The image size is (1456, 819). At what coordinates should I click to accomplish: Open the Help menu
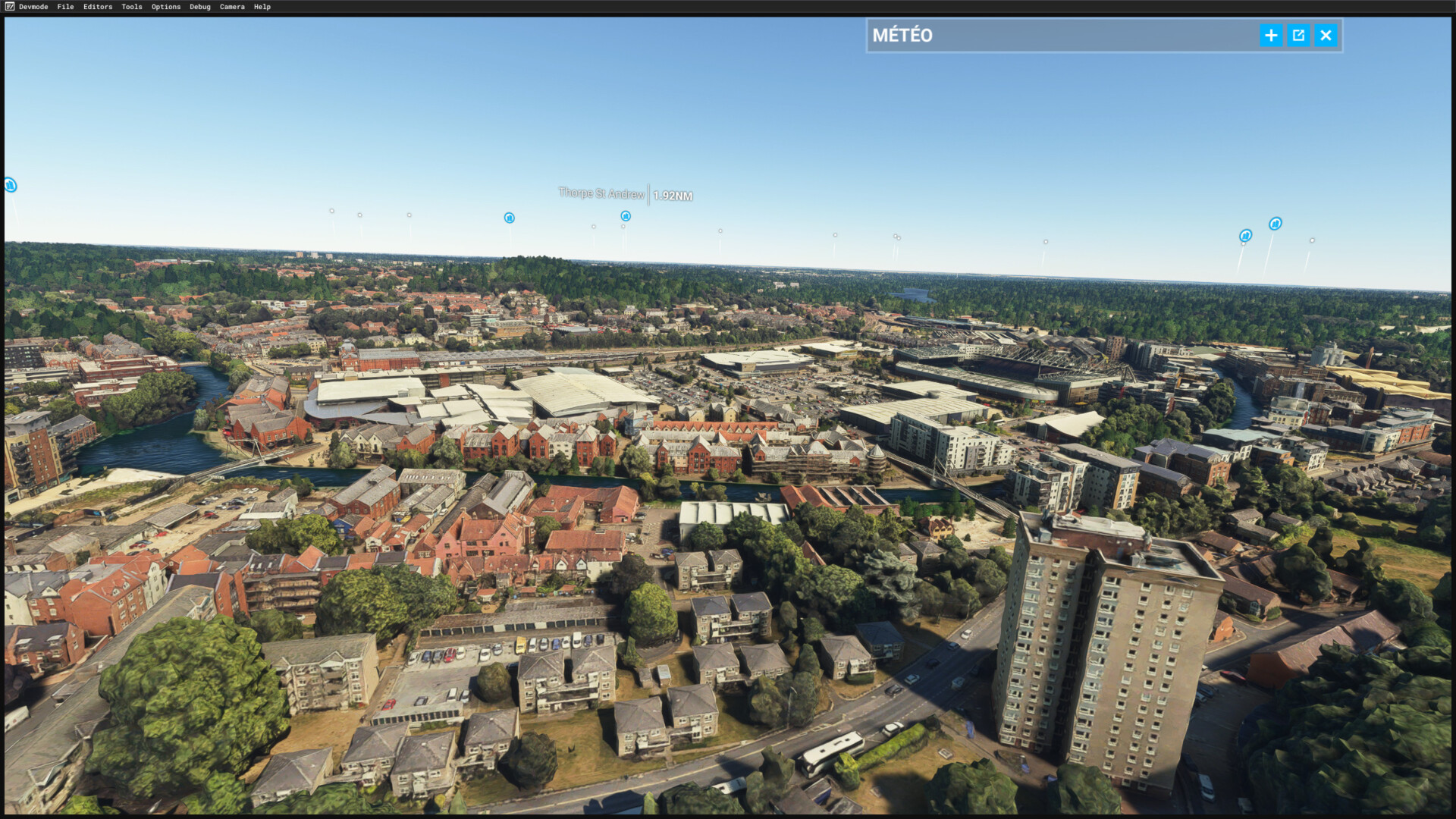point(262,7)
